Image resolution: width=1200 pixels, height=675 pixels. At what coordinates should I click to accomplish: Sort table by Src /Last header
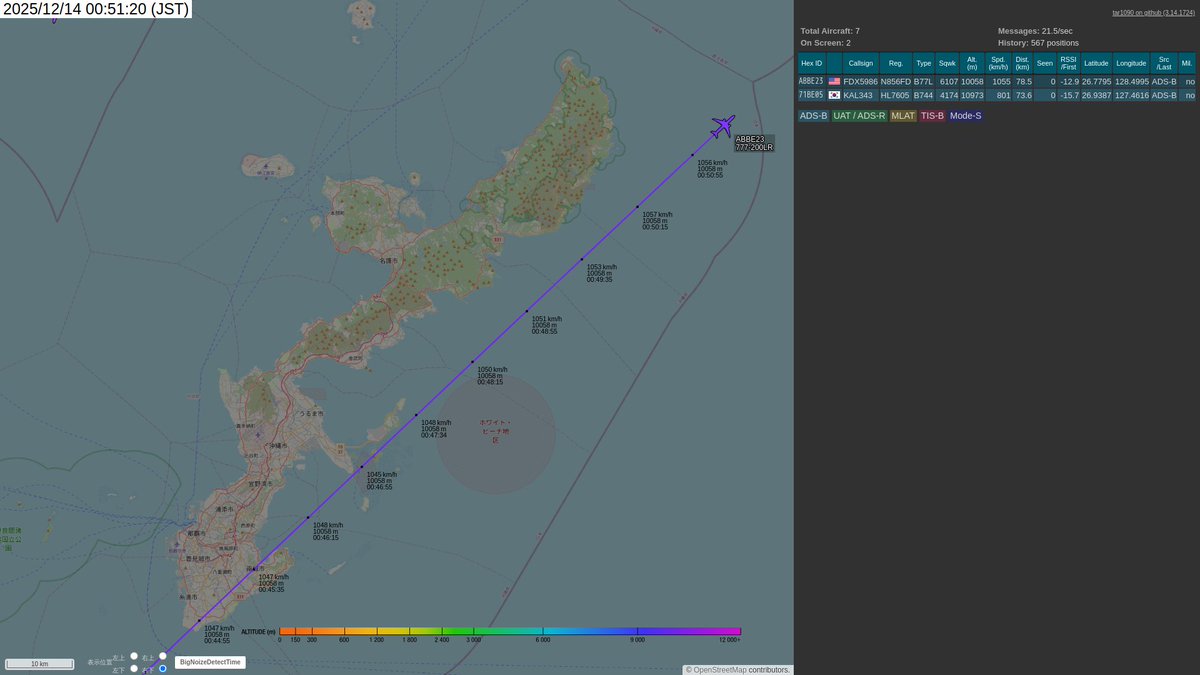tap(1164, 63)
